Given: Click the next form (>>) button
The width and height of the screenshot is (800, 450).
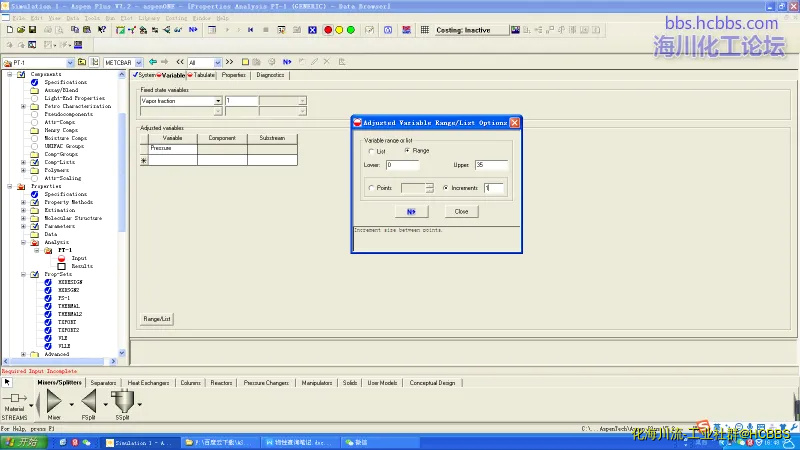Looking at the screenshot, I should tap(230, 62).
